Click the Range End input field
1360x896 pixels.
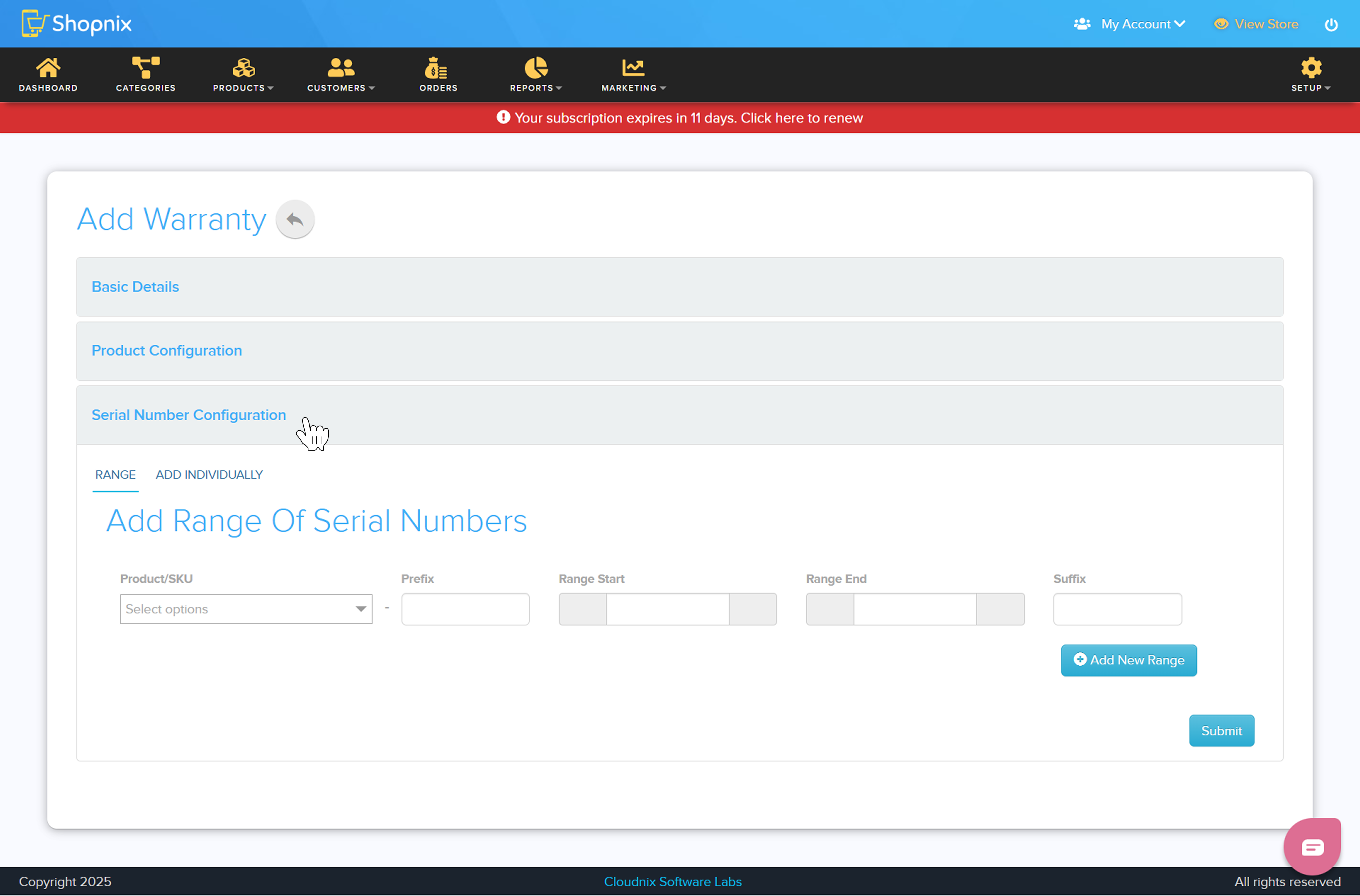pyautogui.click(x=915, y=609)
